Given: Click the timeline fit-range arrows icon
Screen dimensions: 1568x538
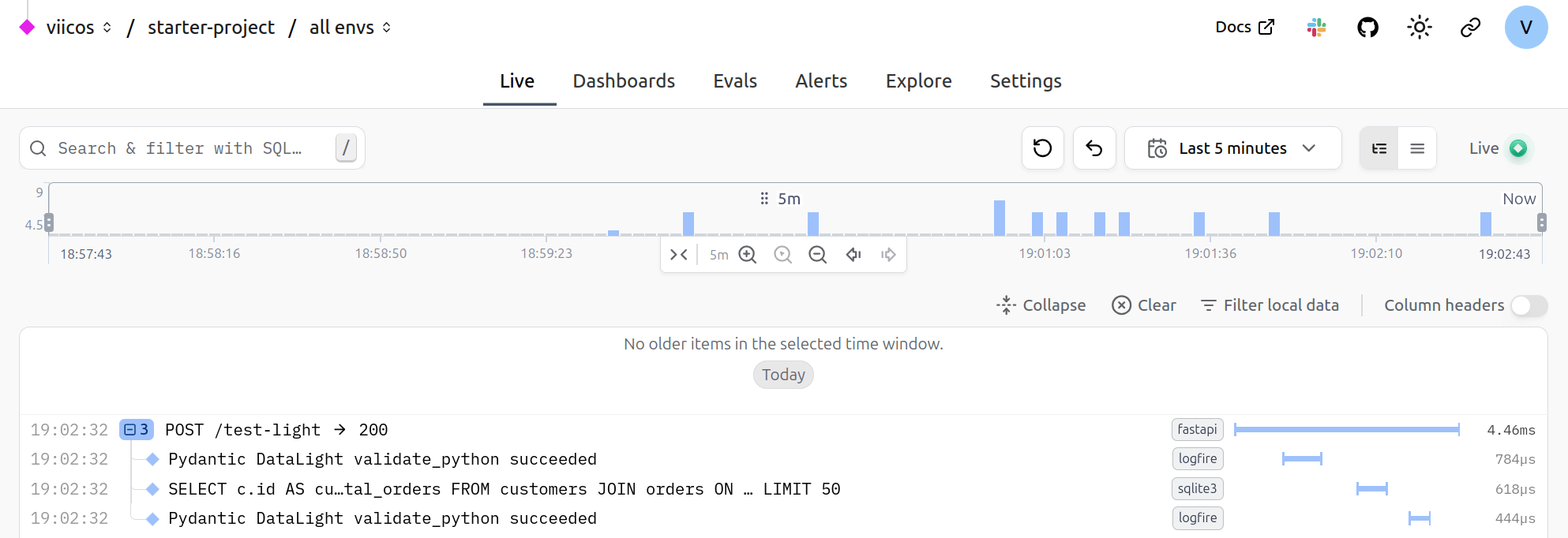Looking at the screenshot, I should pos(679,255).
